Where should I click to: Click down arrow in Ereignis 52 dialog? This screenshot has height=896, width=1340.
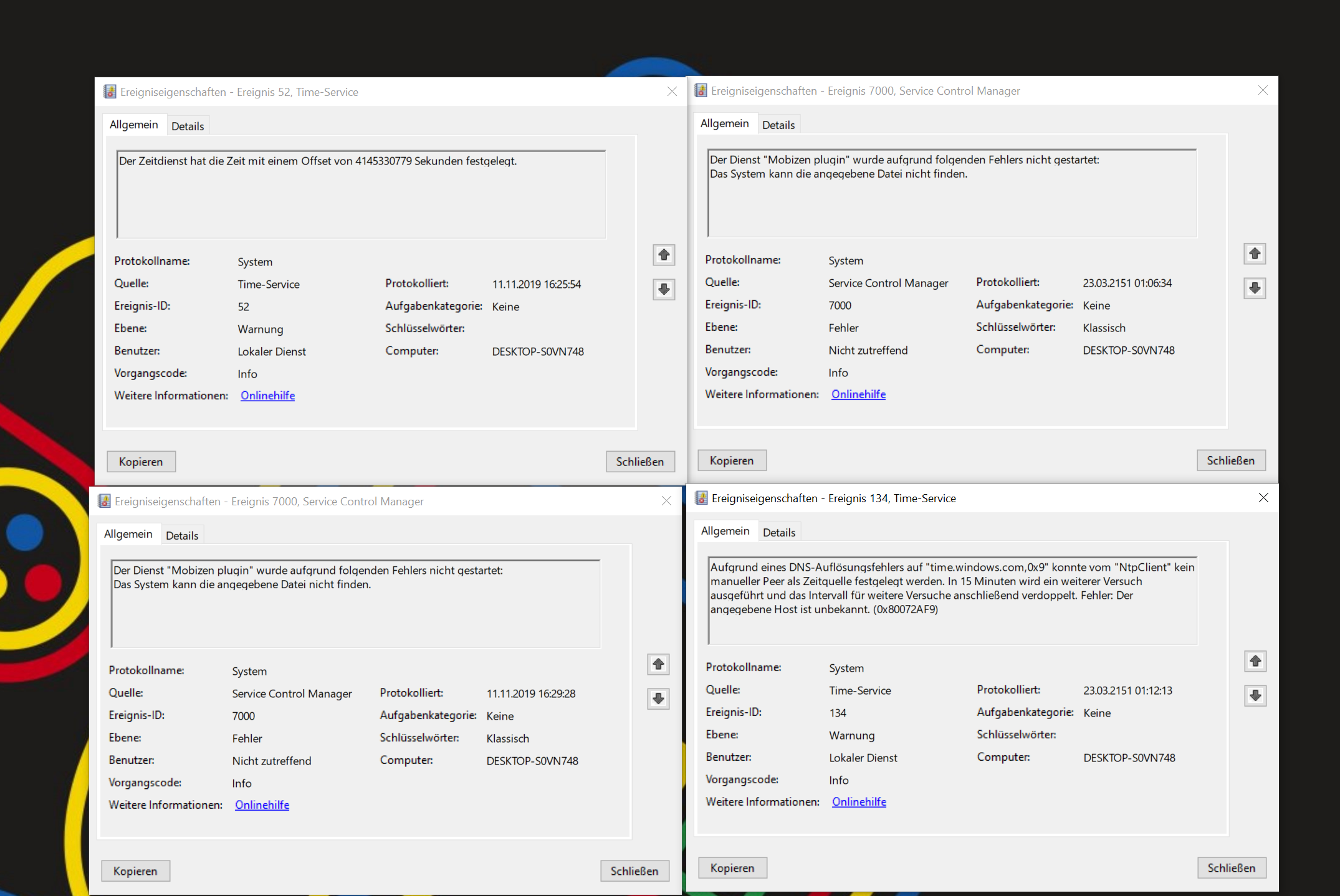(664, 289)
